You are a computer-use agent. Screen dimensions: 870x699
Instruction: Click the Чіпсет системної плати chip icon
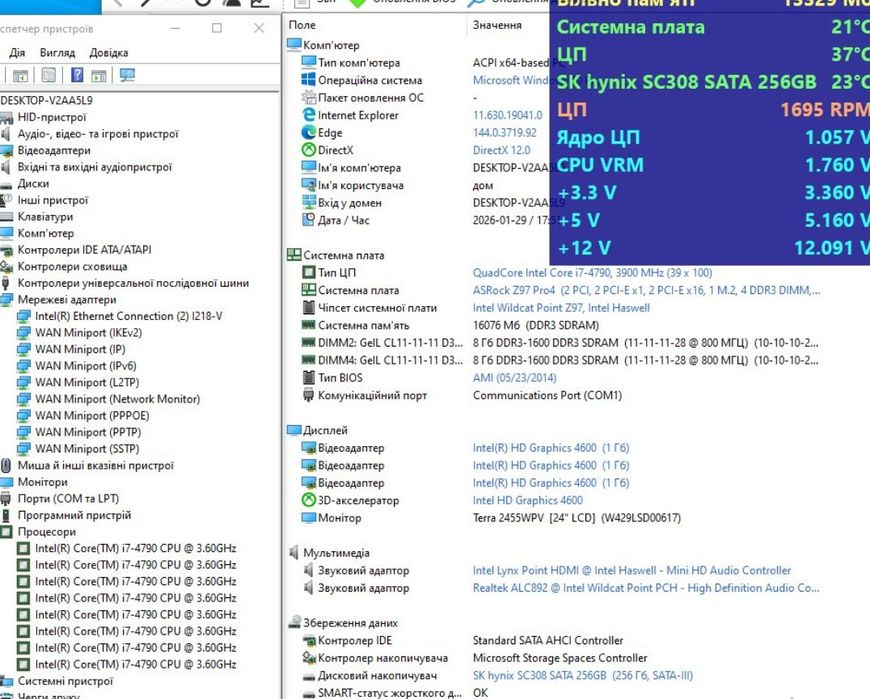tap(308, 307)
